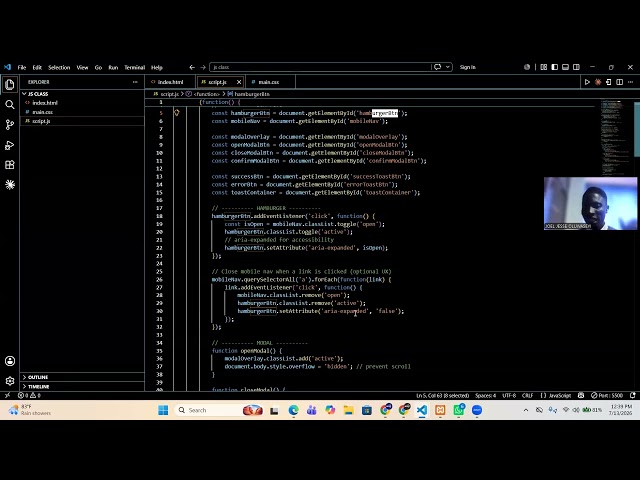The width and height of the screenshot is (640, 480).
Task: Open Run and Debug view
Action: (x=10, y=145)
